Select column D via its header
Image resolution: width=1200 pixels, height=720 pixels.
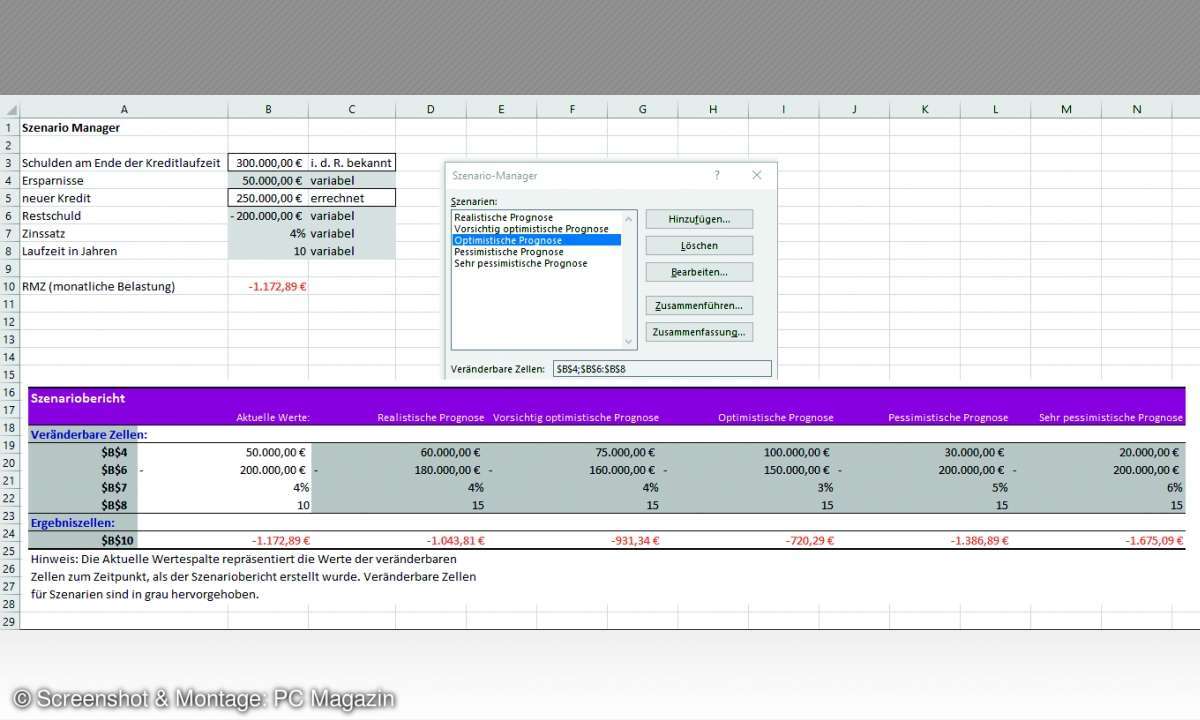pos(430,110)
